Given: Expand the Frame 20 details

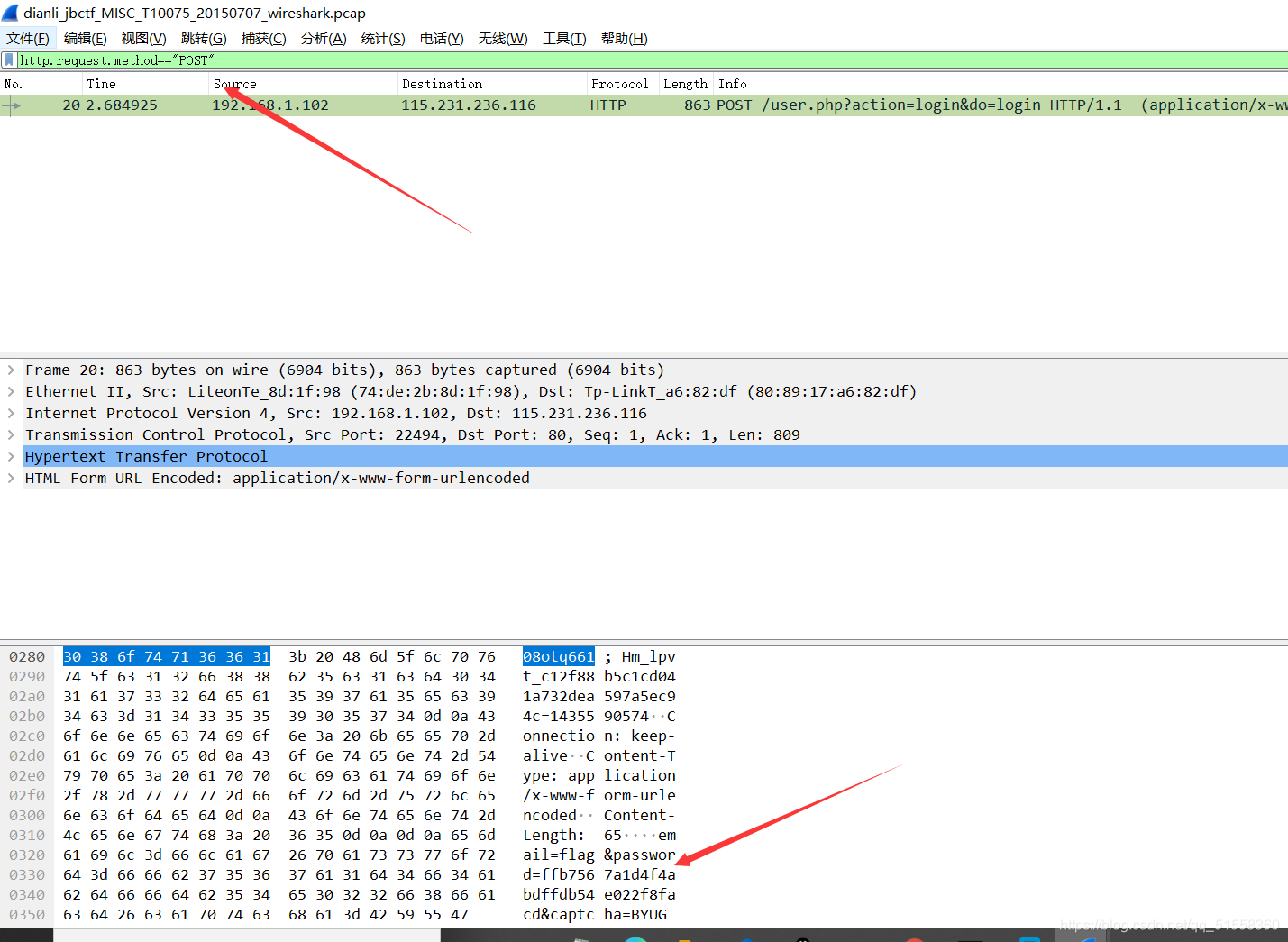Looking at the screenshot, I should click(x=11, y=370).
